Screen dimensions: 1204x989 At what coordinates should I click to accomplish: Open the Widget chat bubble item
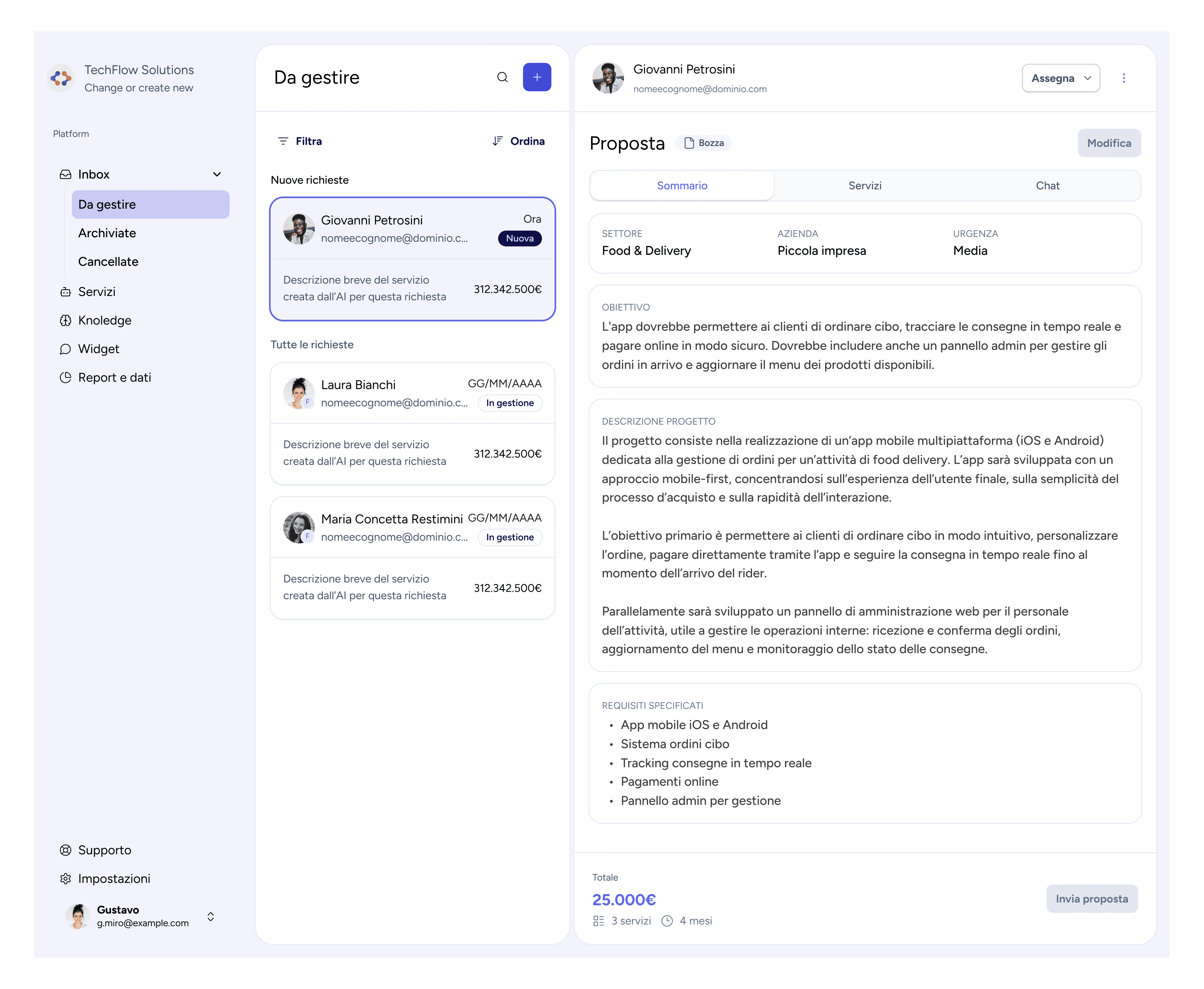(x=66, y=349)
